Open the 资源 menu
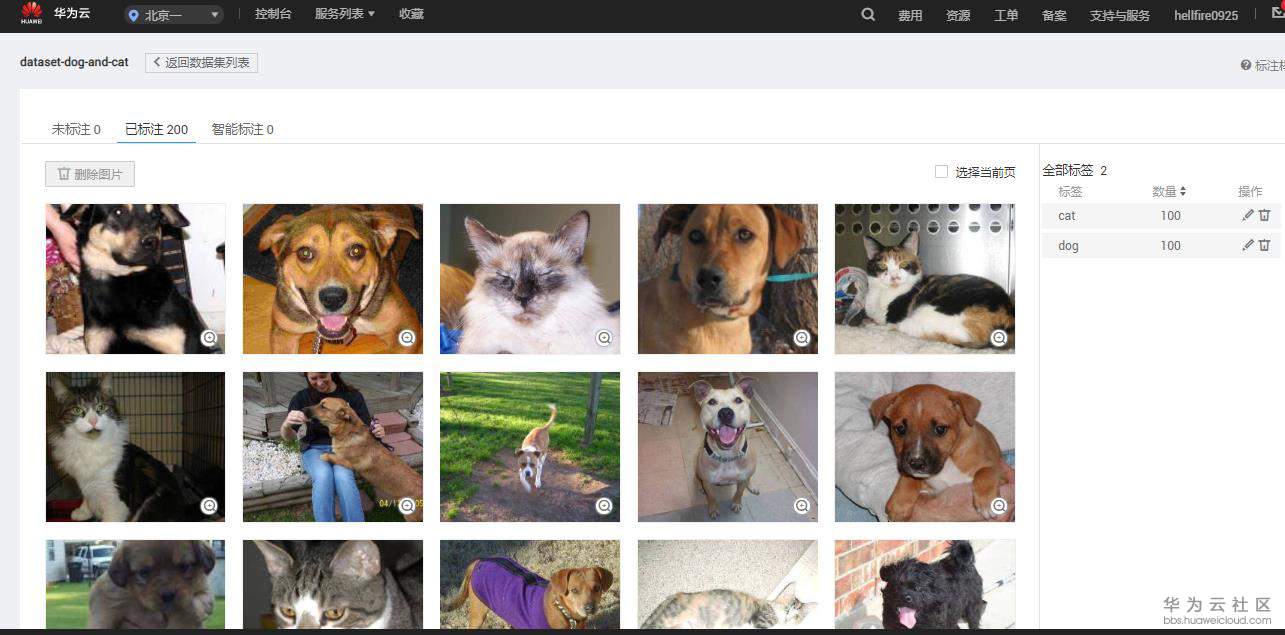The height and width of the screenshot is (635, 1285). click(x=958, y=15)
